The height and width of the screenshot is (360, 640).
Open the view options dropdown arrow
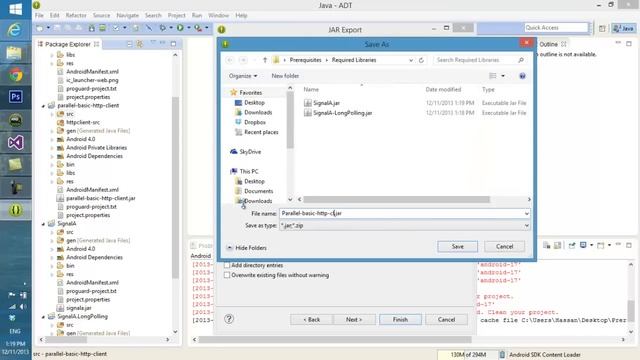(503, 76)
